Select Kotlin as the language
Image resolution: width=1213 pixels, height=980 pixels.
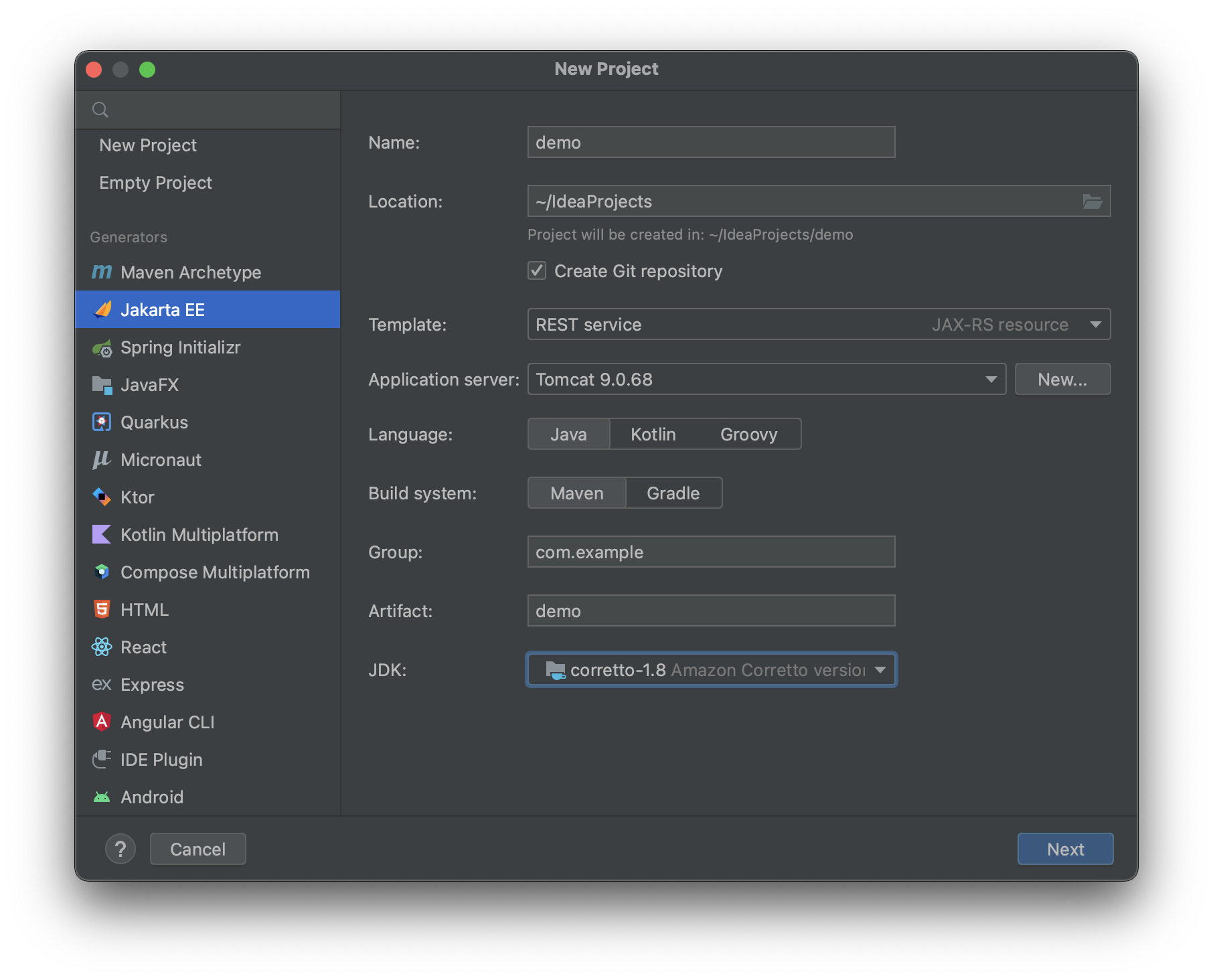tap(653, 434)
